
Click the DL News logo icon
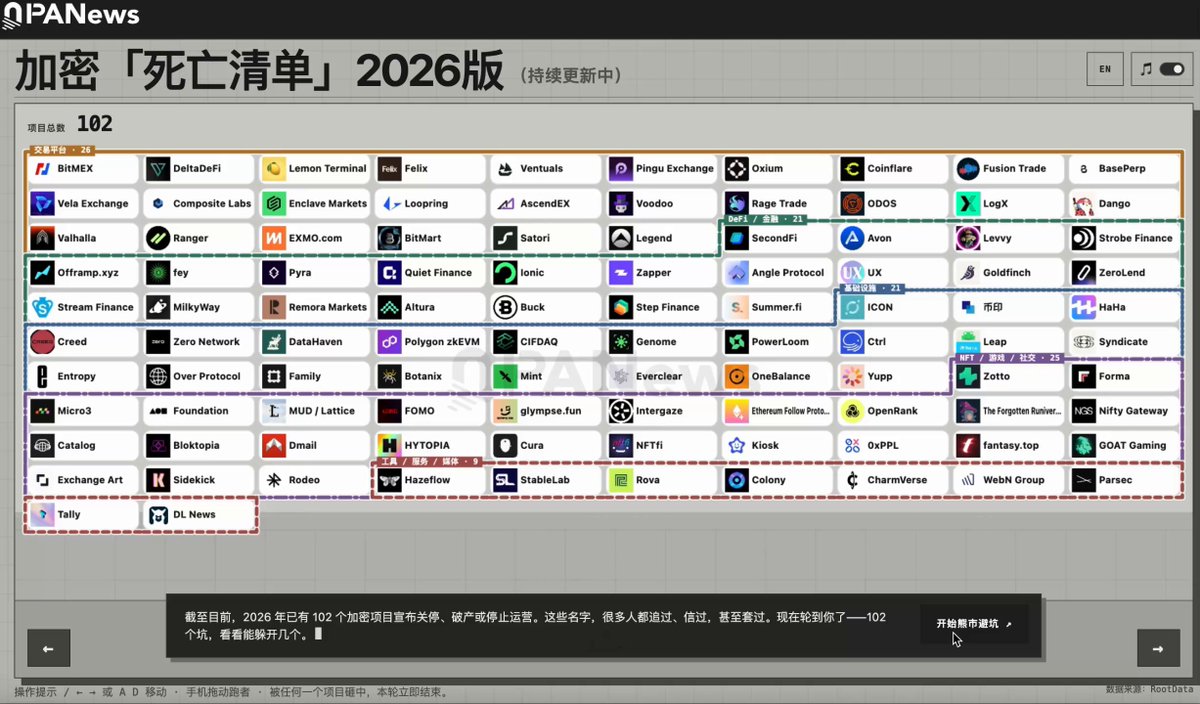[158, 515]
